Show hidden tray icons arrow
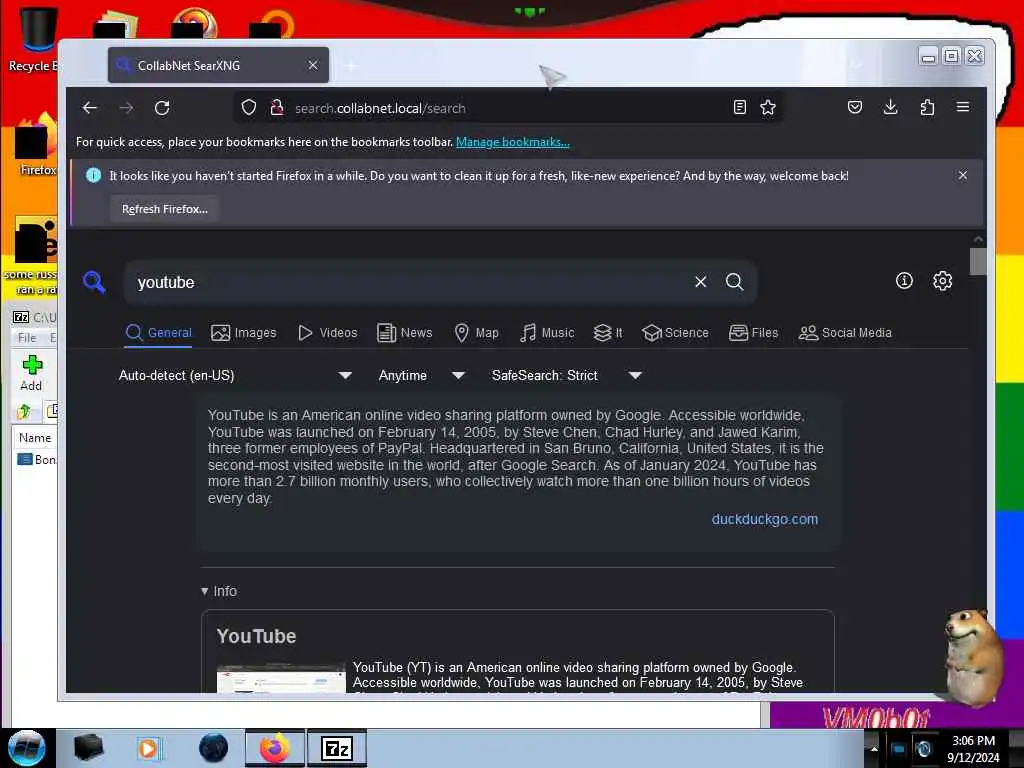 (874, 749)
